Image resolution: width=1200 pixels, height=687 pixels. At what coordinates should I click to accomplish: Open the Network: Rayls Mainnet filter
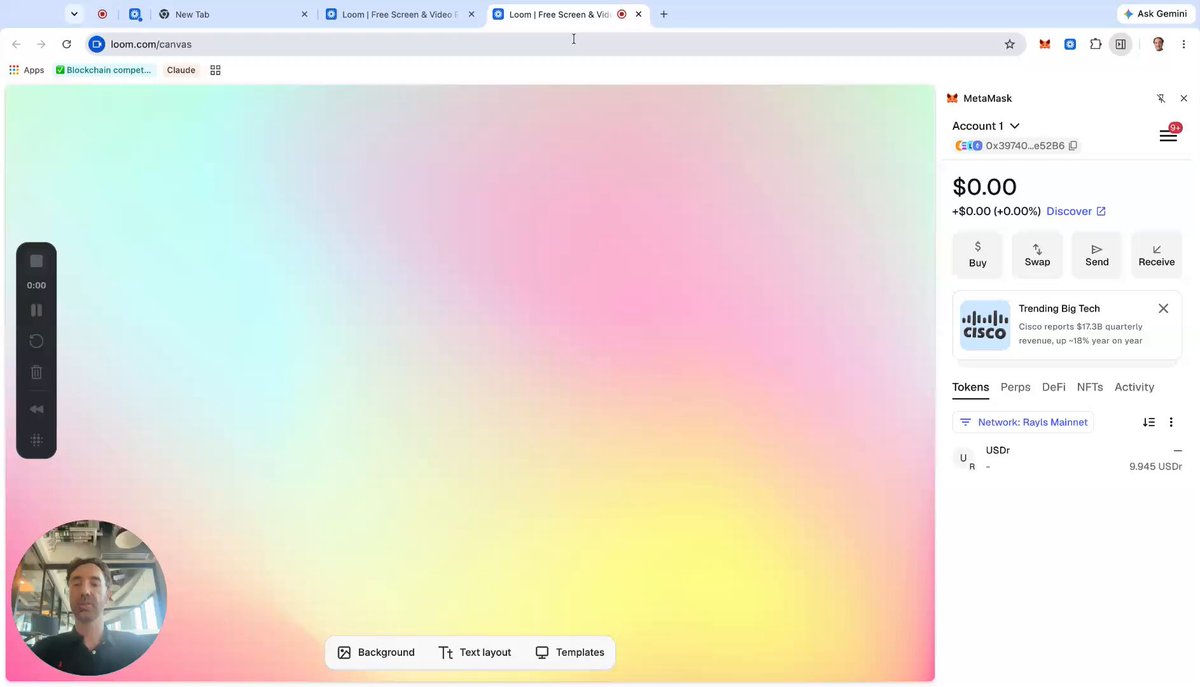coord(1023,422)
